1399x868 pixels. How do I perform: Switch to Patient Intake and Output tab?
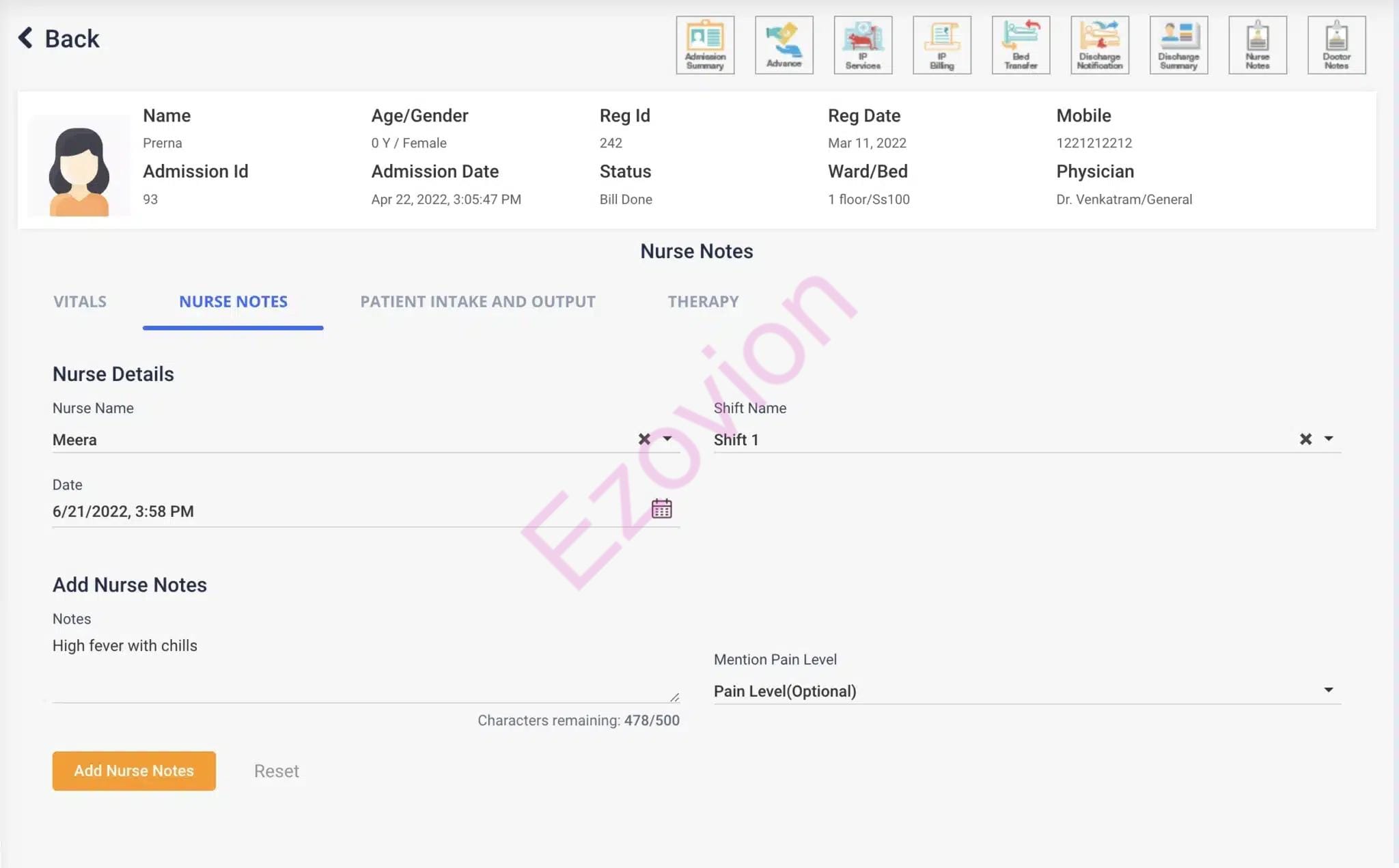point(477,302)
